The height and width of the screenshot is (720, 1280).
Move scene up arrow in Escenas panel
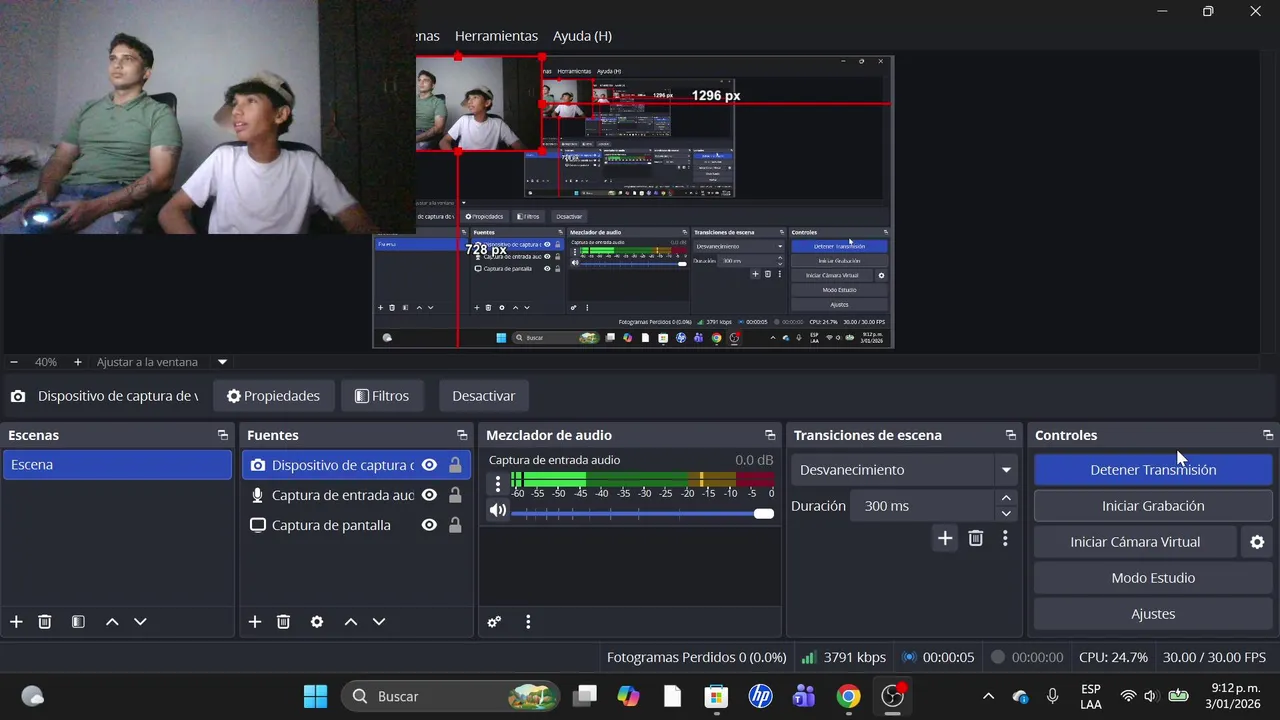click(x=112, y=622)
